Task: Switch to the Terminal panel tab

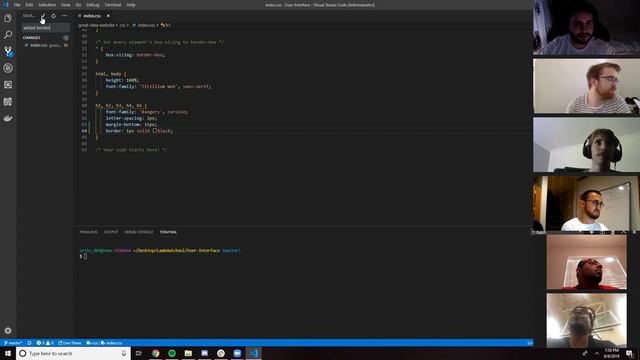Action: 168,232
